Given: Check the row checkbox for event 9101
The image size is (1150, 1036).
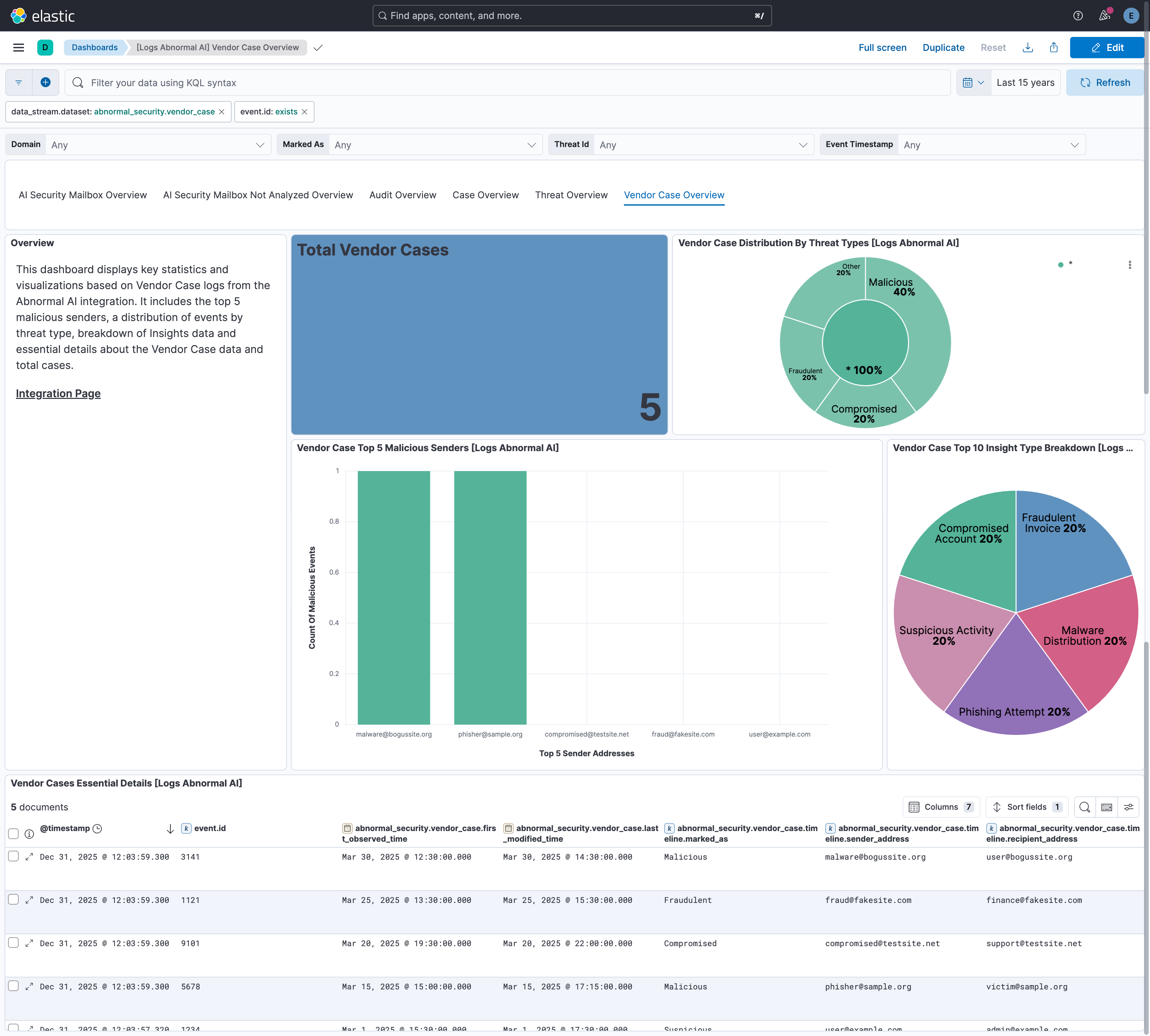Looking at the screenshot, I should coord(14,943).
